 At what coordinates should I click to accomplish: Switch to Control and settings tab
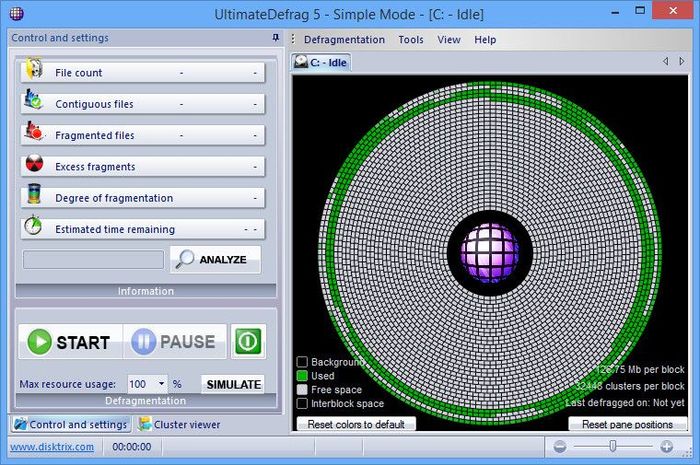pos(71,424)
